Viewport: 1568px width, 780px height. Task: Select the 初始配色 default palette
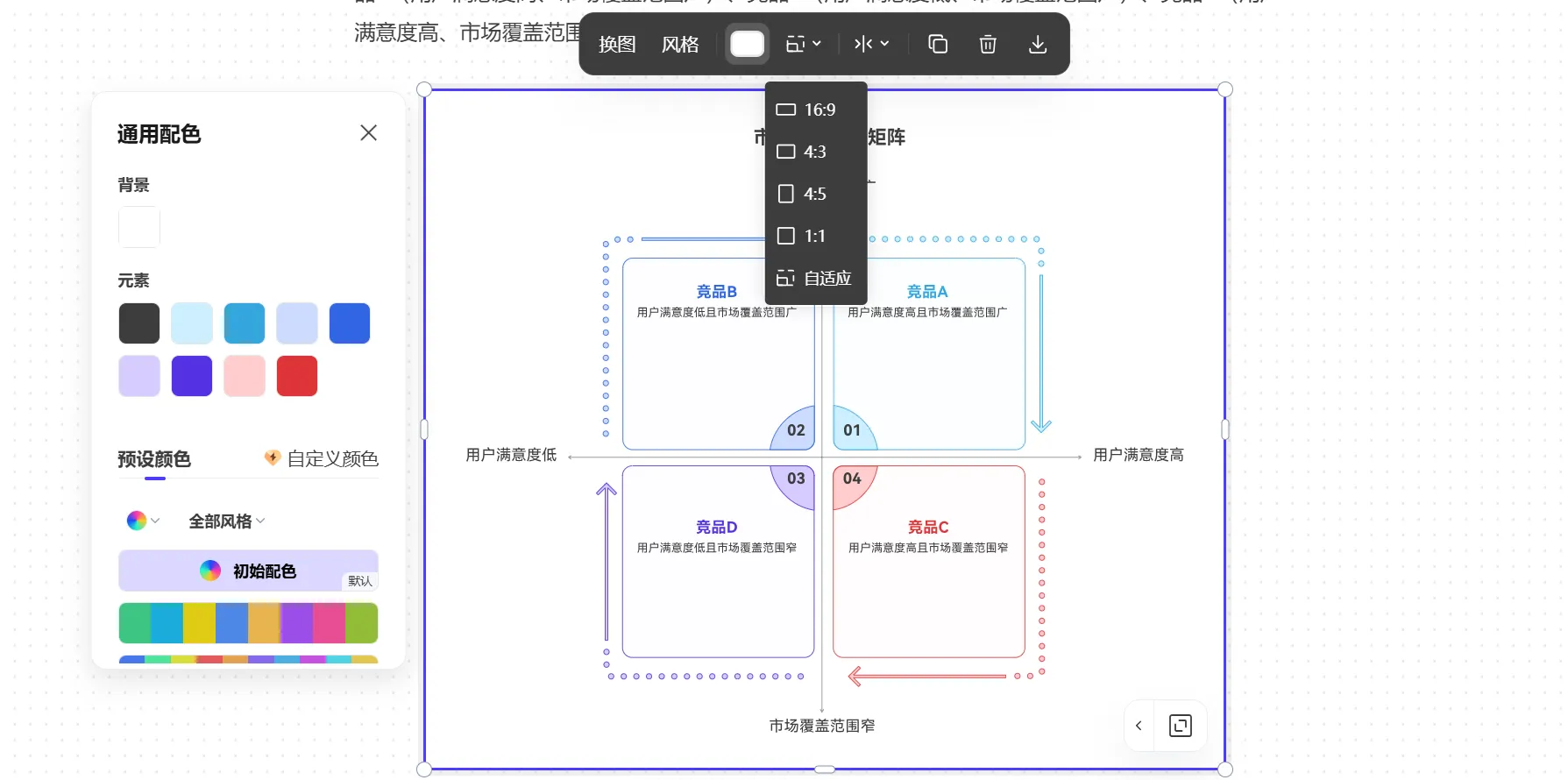[248, 571]
